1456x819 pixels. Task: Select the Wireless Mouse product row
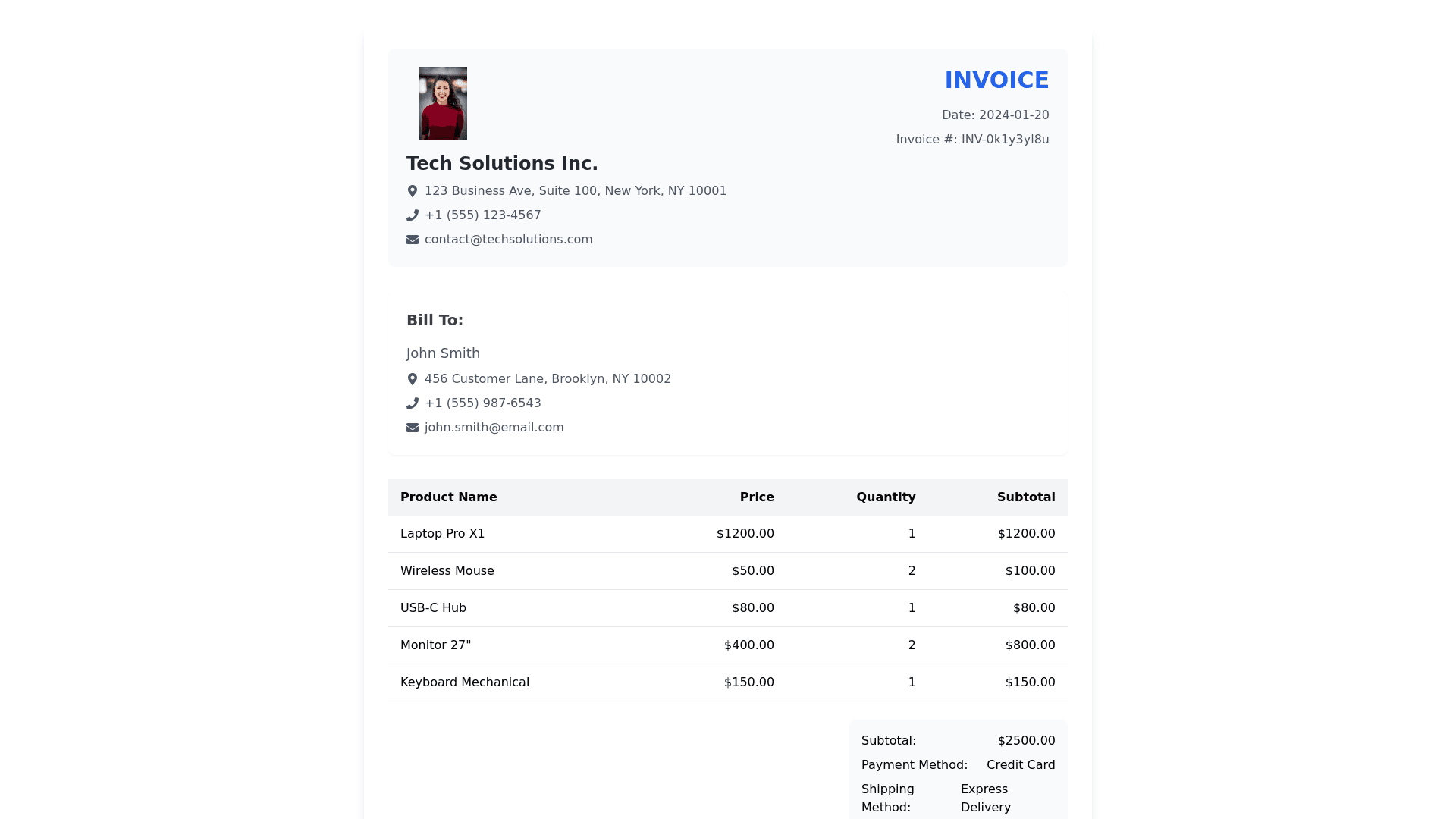727,571
